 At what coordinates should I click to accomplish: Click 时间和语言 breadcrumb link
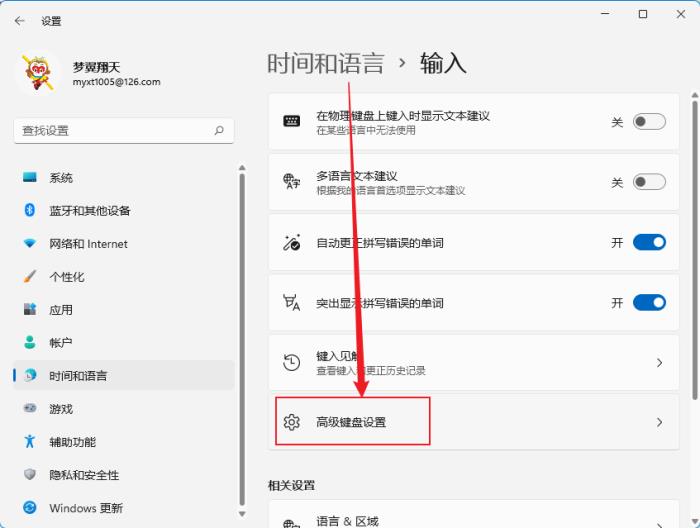click(x=325, y=63)
